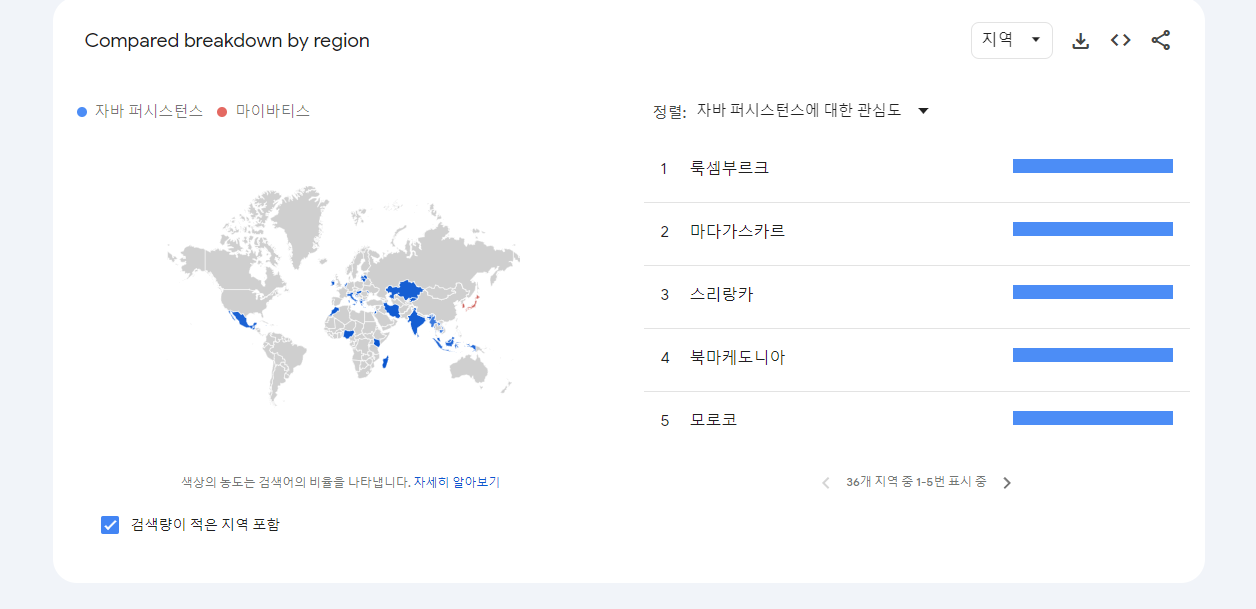The image size is (1256, 609).
Task: Open the 지역 dropdown
Action: pyautogui.click(x=1011, y=40)
